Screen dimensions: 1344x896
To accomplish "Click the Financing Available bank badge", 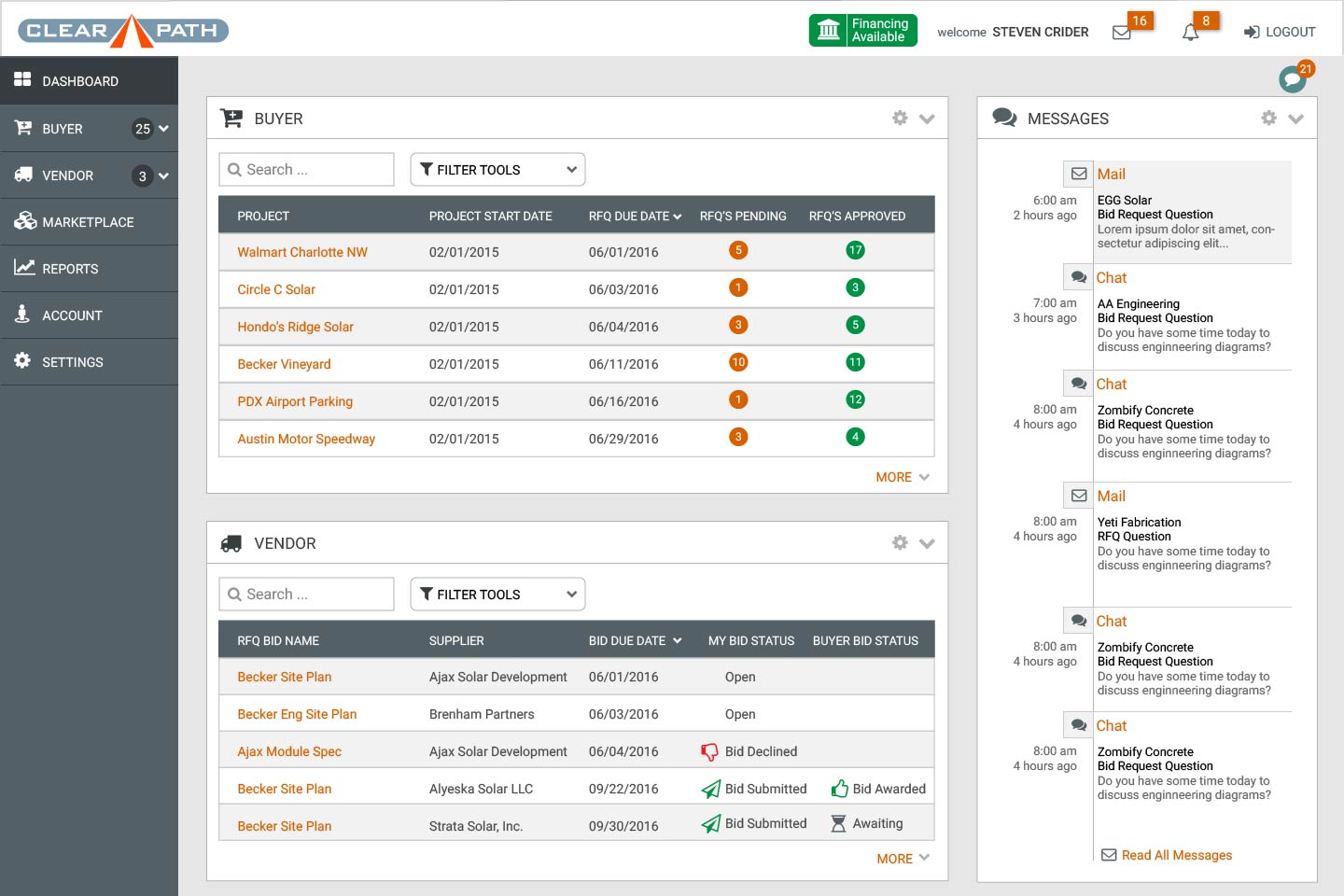I will [862, 30].
